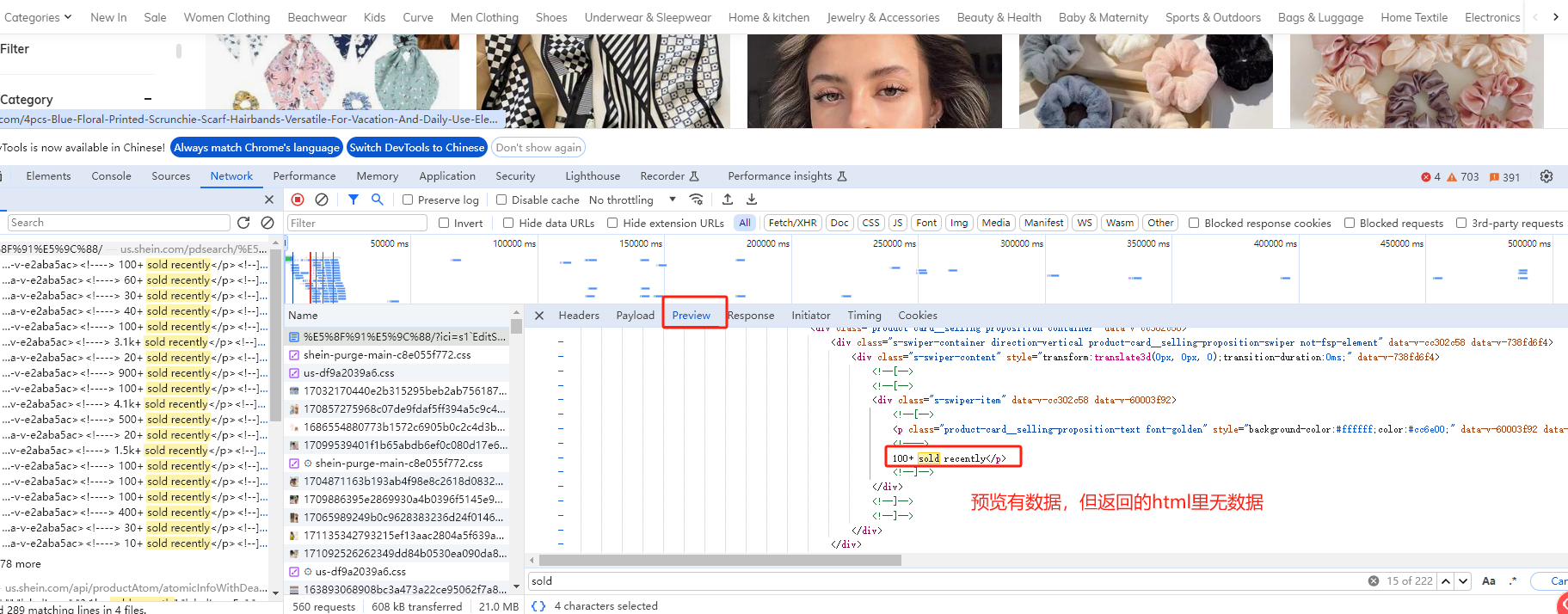The height and width of the screenshot is (614, 1568).
Task: Toggle the network filter funnel icon
Action: pyautogui.click(x=354, y=200)
